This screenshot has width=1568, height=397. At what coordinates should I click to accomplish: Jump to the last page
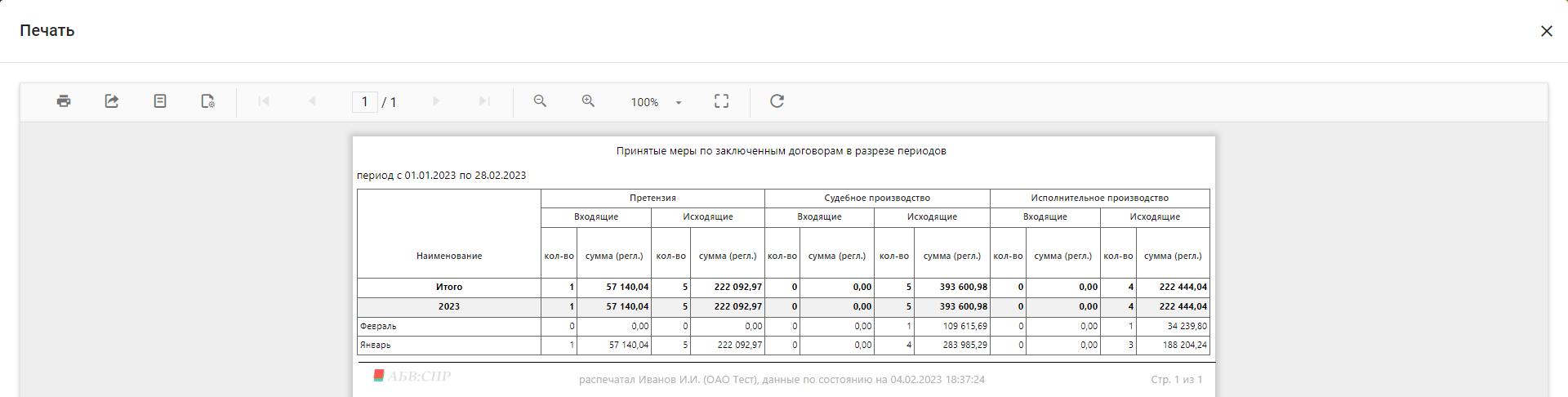[484, 101]
